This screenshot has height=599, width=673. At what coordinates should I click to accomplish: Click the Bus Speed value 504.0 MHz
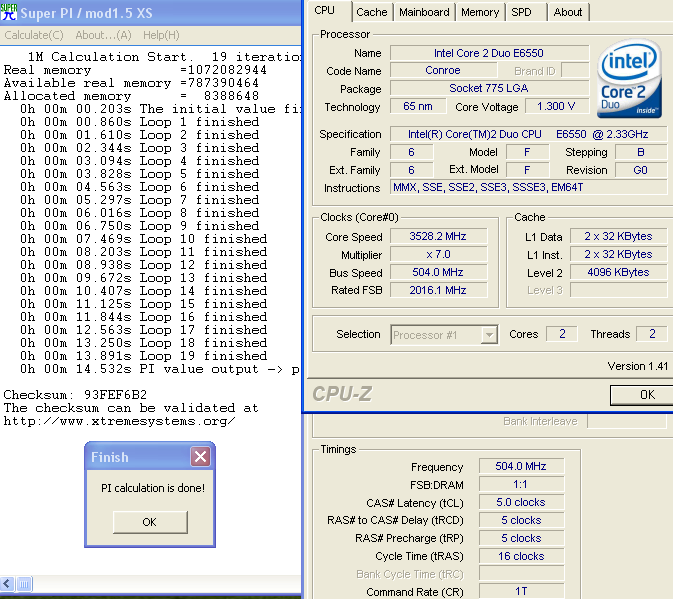tap(438, 272)
